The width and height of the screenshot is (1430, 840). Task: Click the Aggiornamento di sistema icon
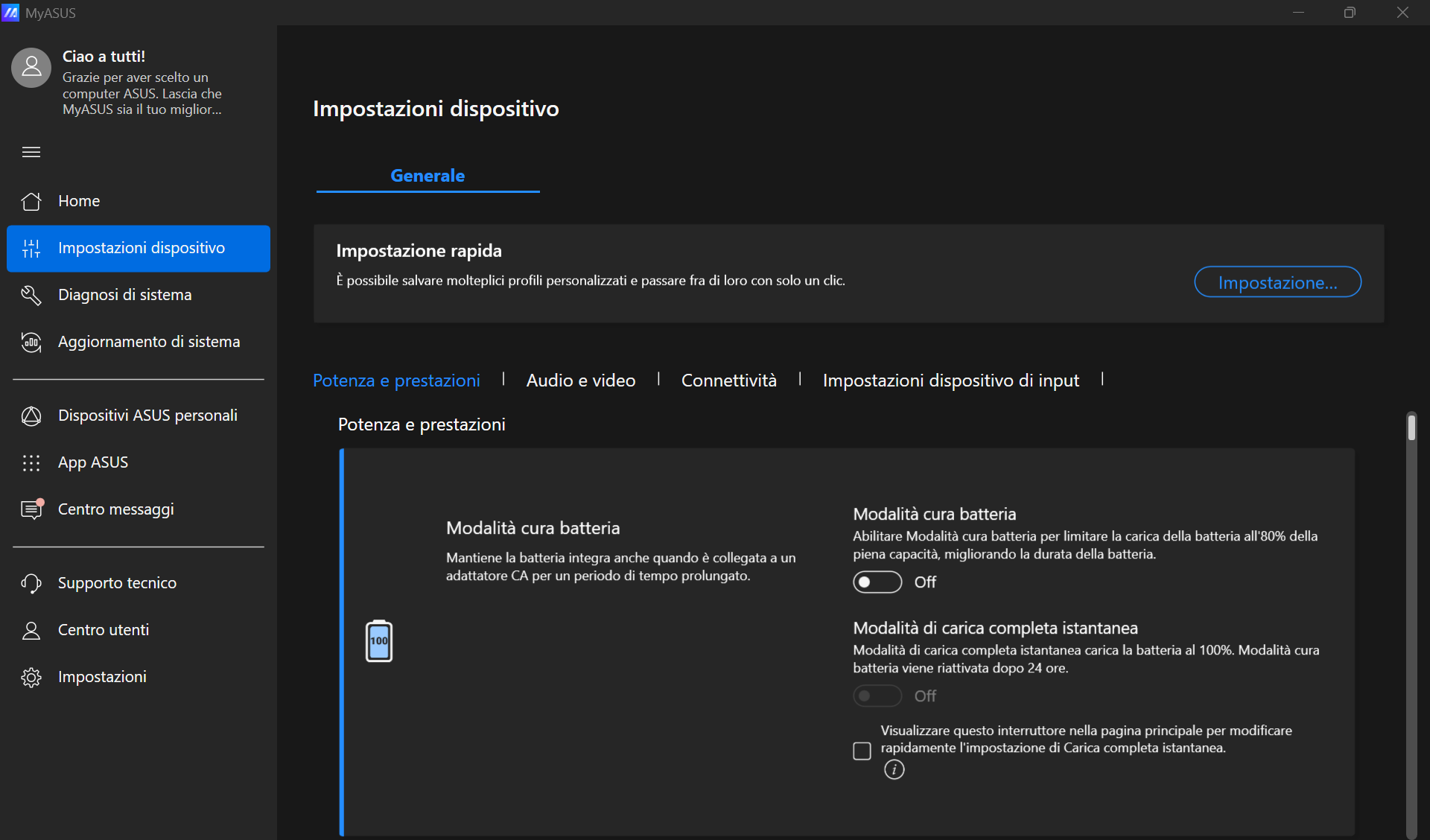pos(31,342)
